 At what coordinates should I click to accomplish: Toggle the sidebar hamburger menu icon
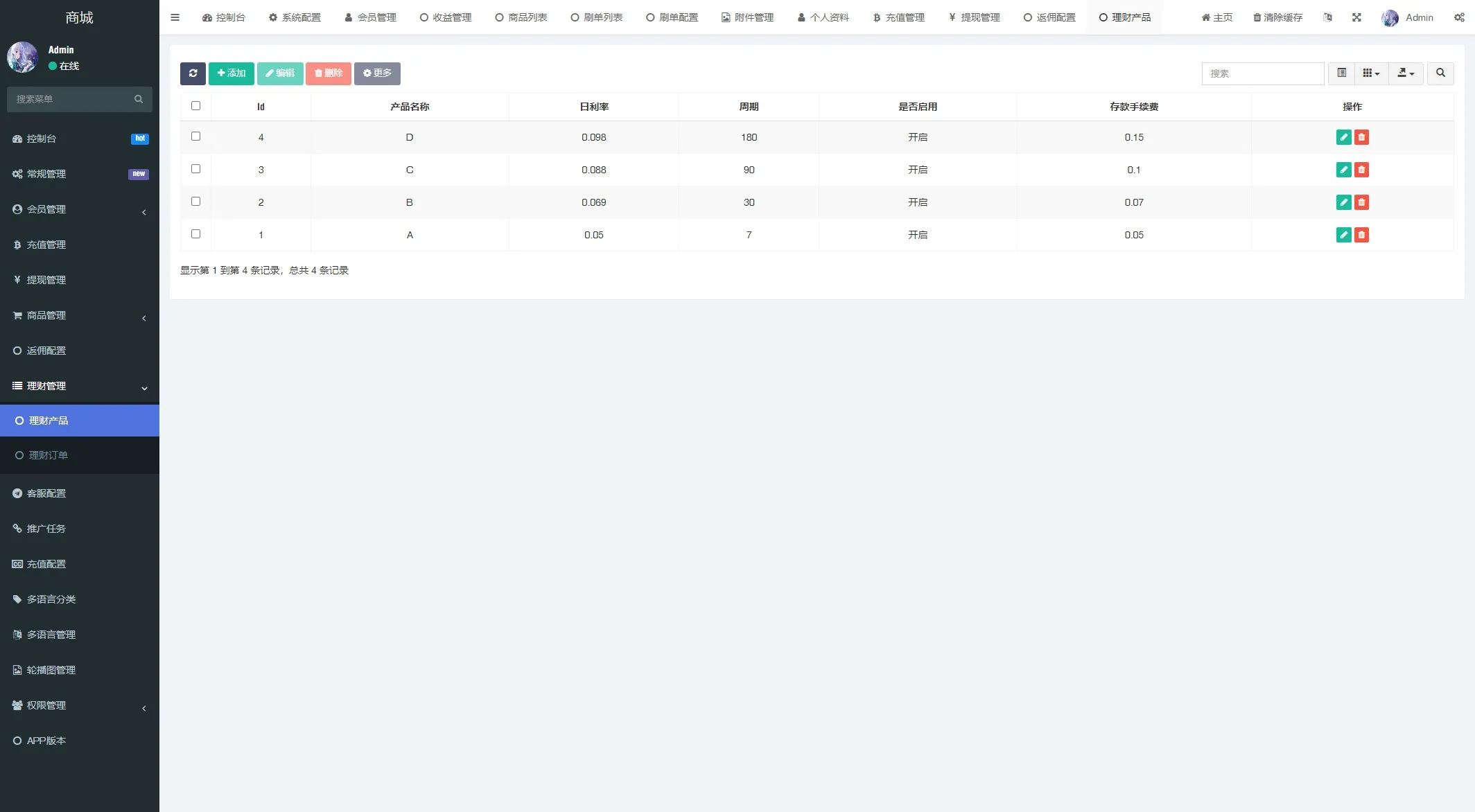coord(175,17)
